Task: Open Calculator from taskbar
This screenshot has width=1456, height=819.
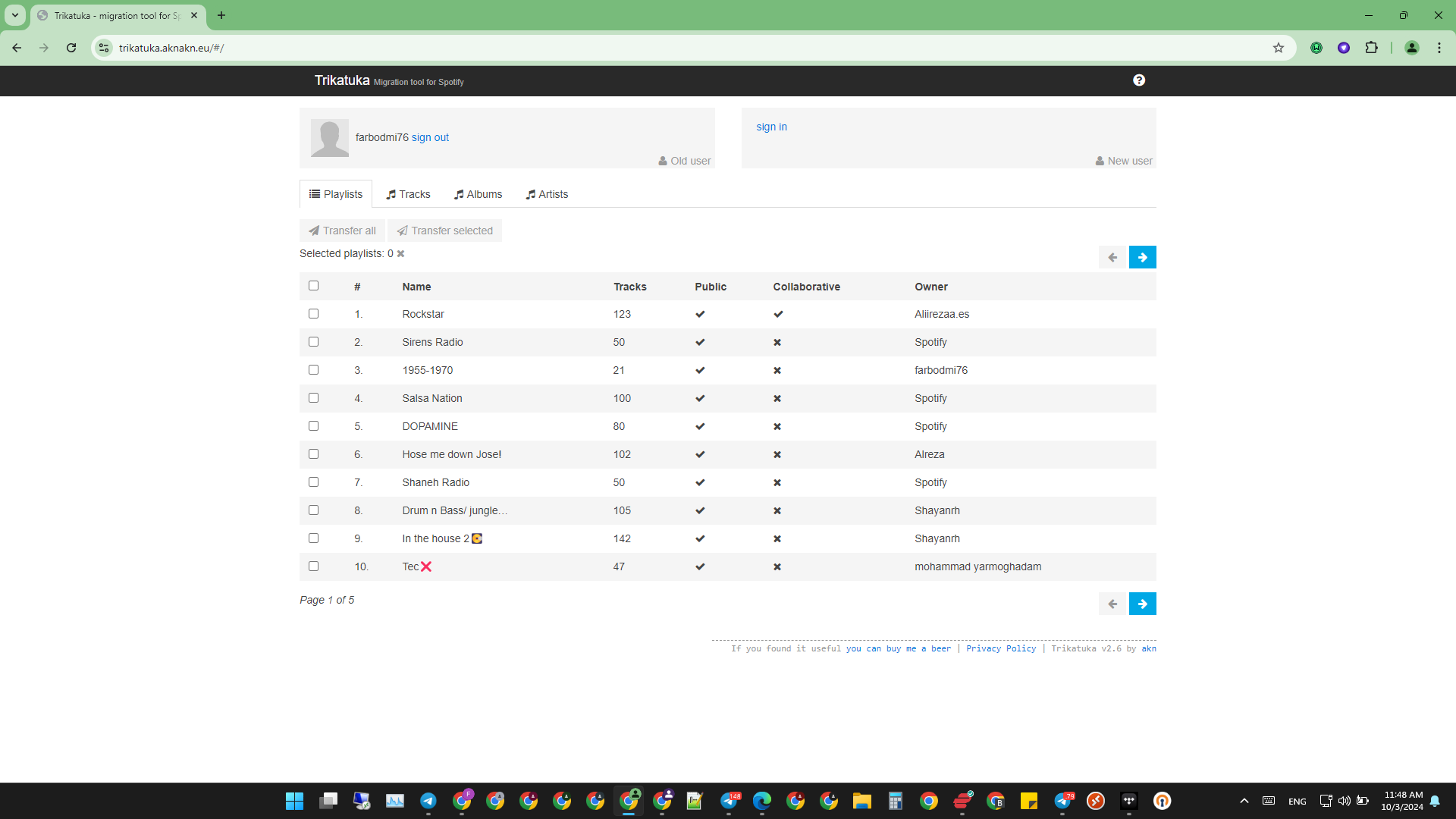Action: (896, 801)
